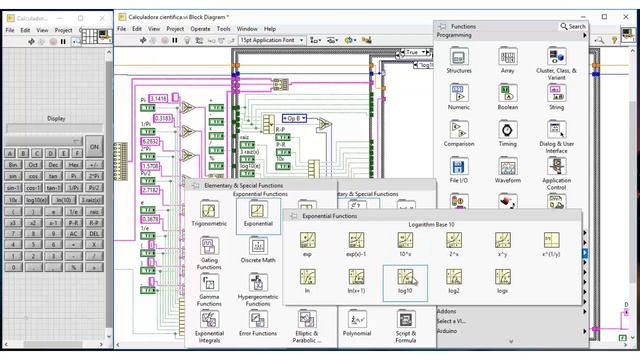The height and width of the screenshot is (360, 640).
Task: Expand the Programming category arrow
Action: coord(584,36)
